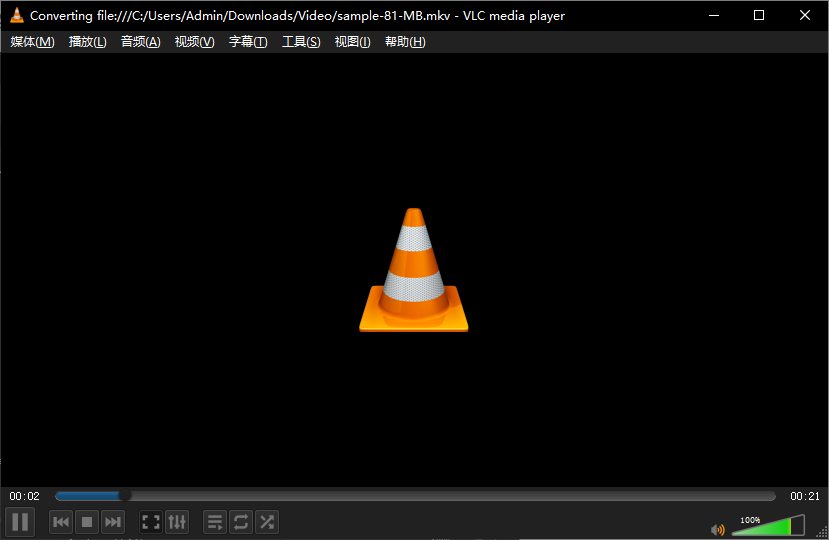Screen dimensions: 829x540
Task: Maximize the VLC window
Action: (759, 15)
